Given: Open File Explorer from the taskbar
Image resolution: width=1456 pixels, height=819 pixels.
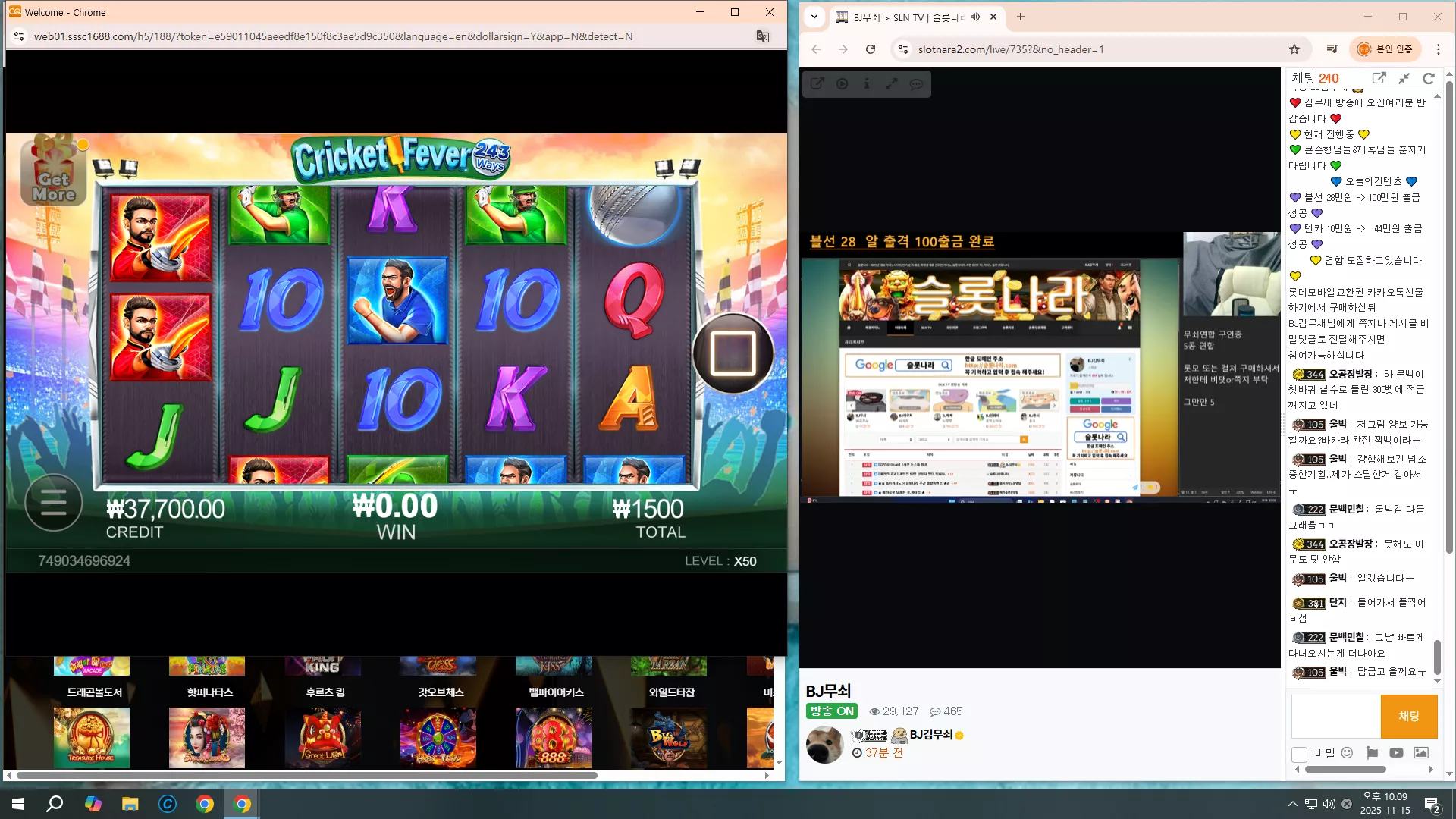Looking at the screenshot, I should point(130,804).
